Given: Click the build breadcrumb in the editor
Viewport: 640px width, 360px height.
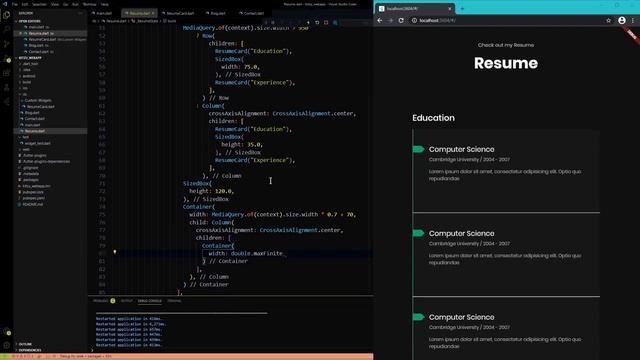Looking at the screenshot, I should (x=171, y=21).
